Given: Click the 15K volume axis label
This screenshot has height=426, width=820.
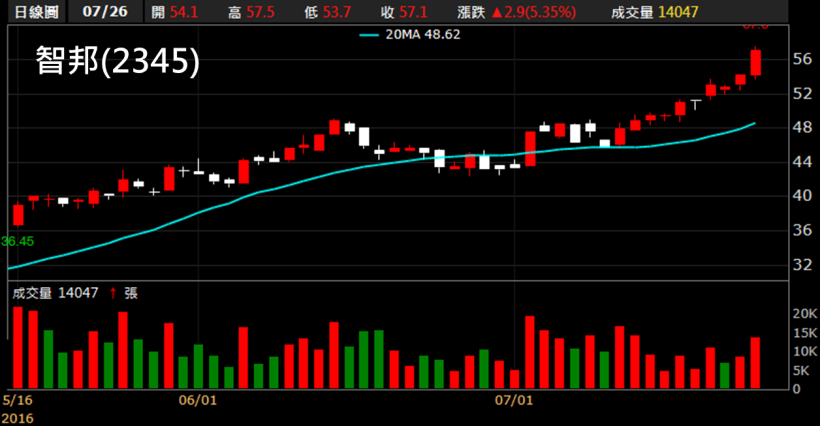Looking at the screenshot, I should pos(805,333).
